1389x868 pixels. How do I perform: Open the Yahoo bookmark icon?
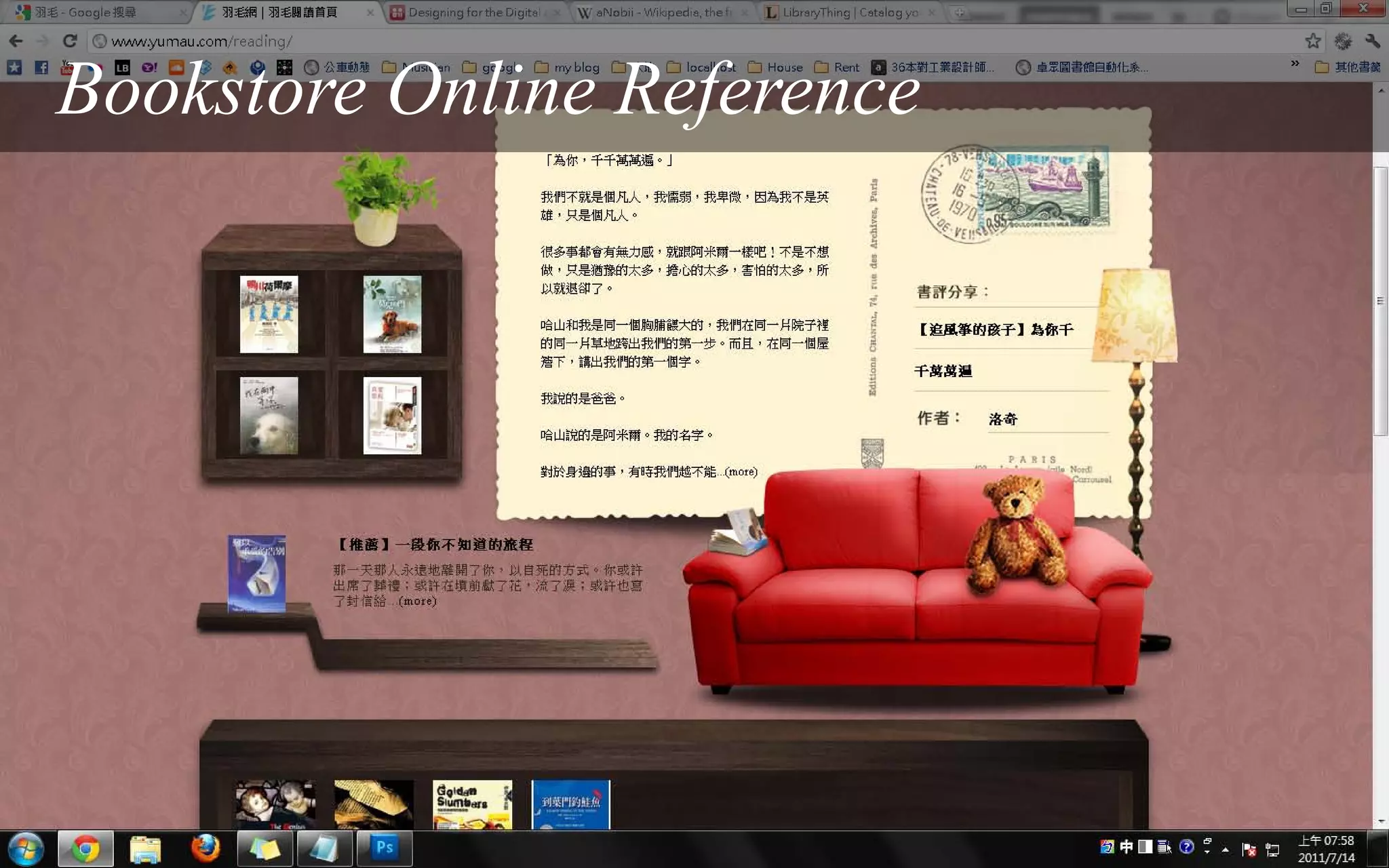[x=149, y=67]
